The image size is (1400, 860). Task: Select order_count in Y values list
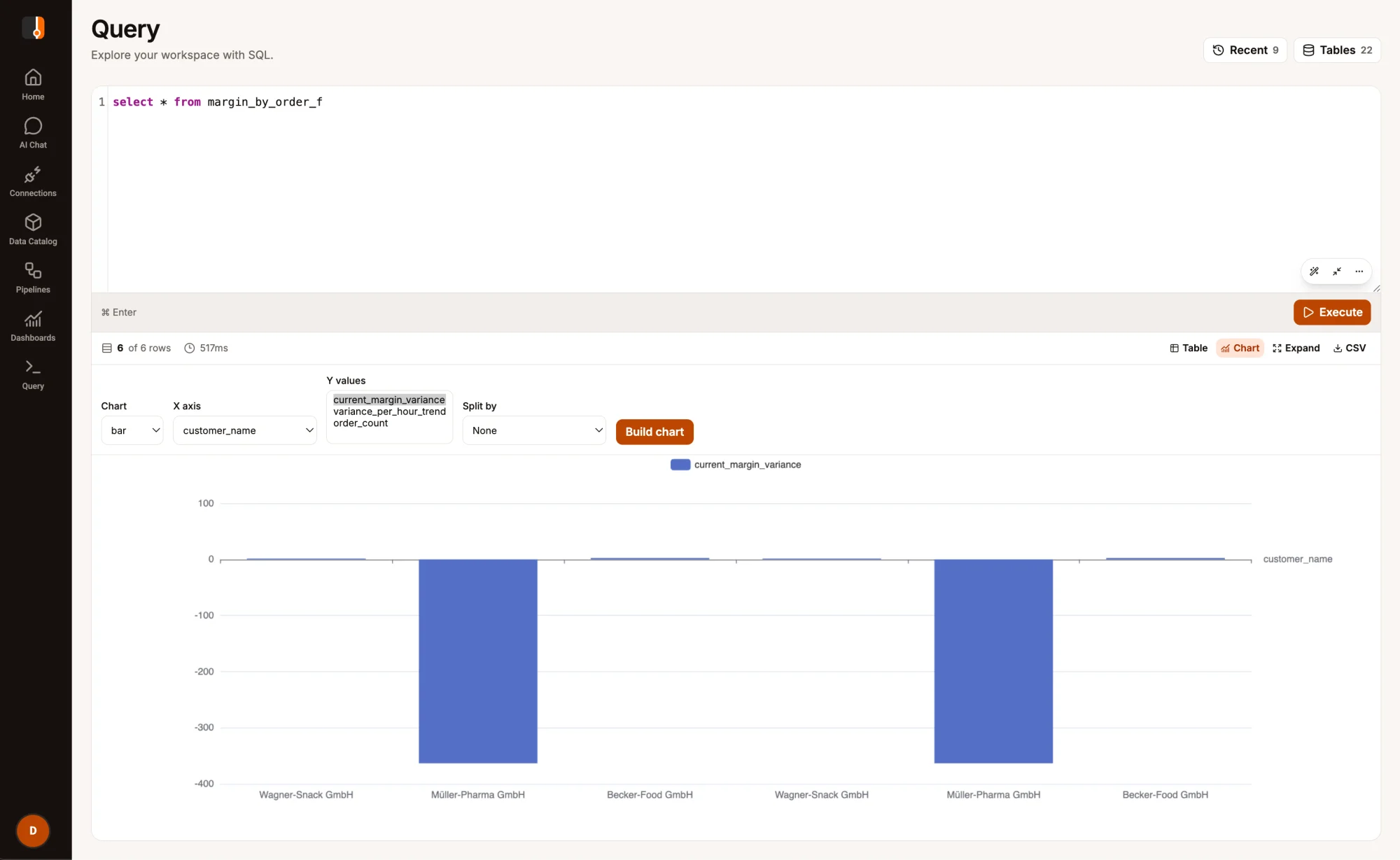pos(360,423)
